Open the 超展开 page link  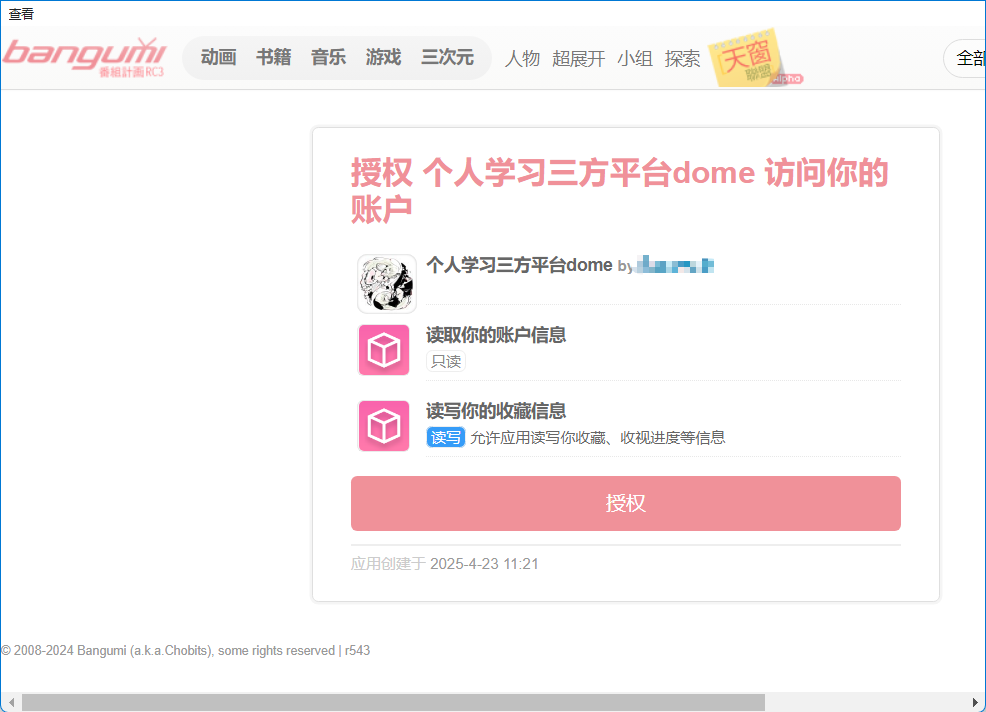coord(578,58)
